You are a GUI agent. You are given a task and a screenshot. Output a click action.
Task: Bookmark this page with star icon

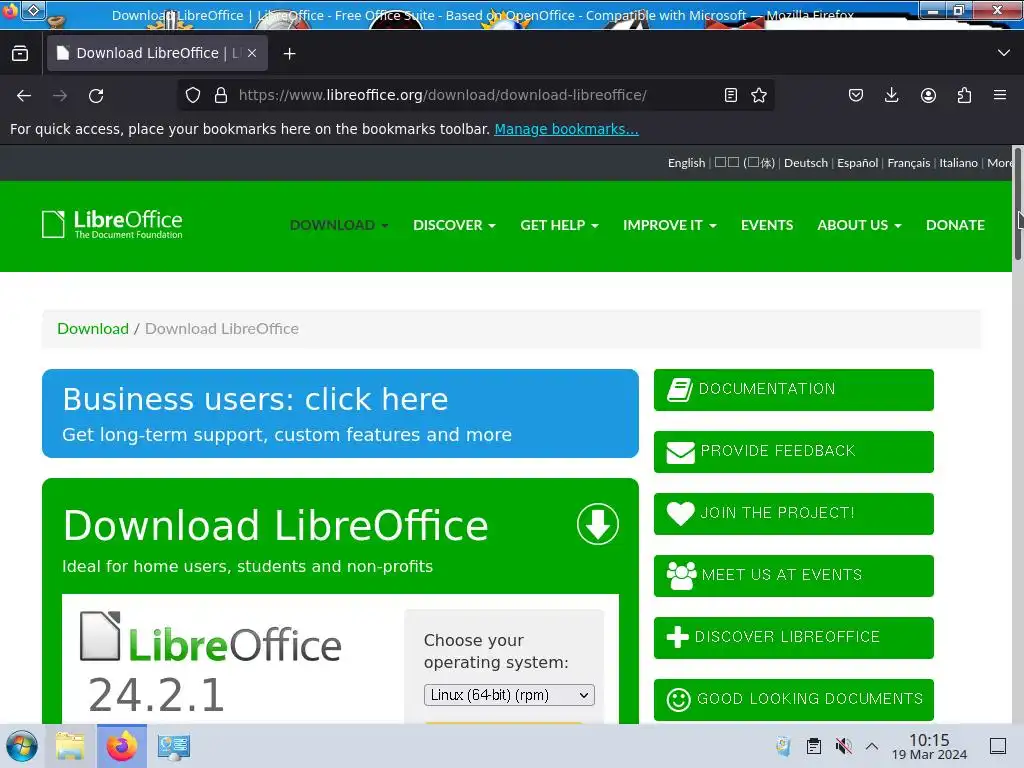point(759,95)
